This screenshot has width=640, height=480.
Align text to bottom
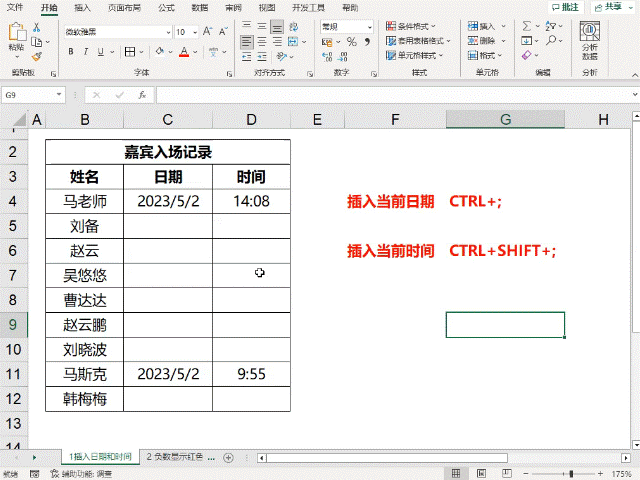click(277, 27)
